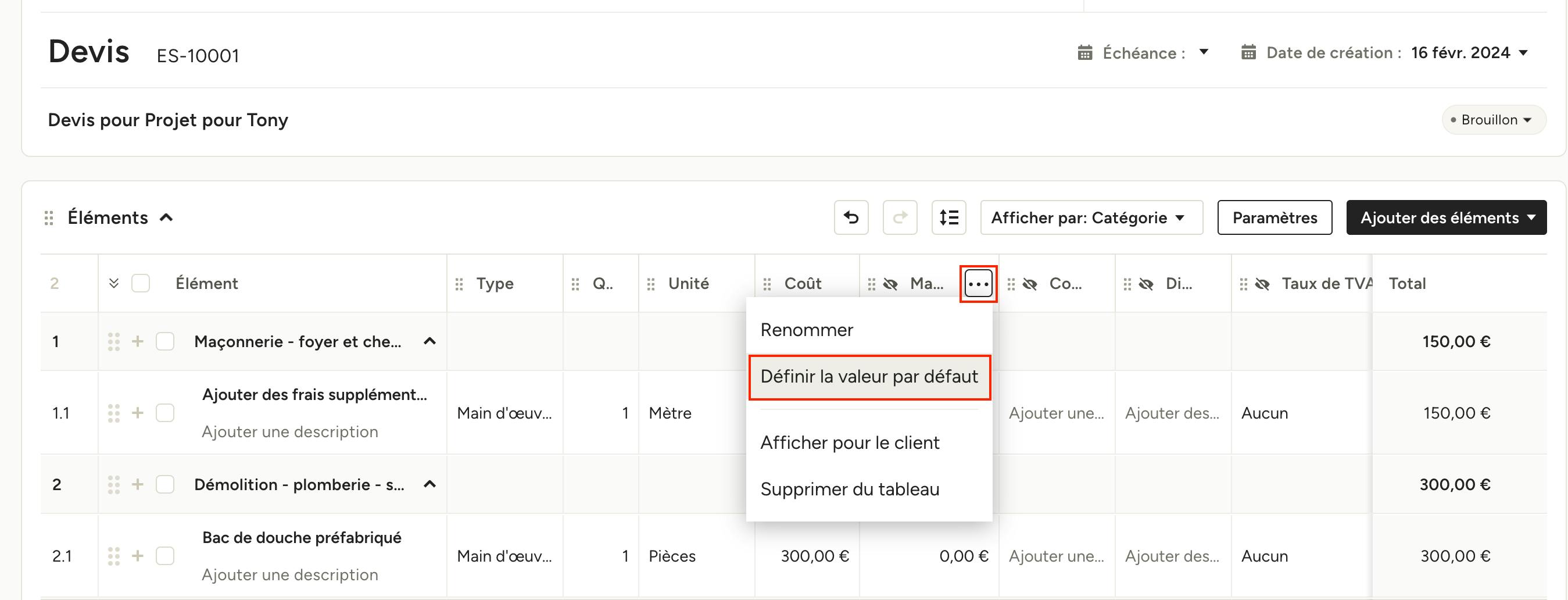1568x600 pixels.
Task: Open the Brouillon status dropdown
Action: pos(1494,120)
